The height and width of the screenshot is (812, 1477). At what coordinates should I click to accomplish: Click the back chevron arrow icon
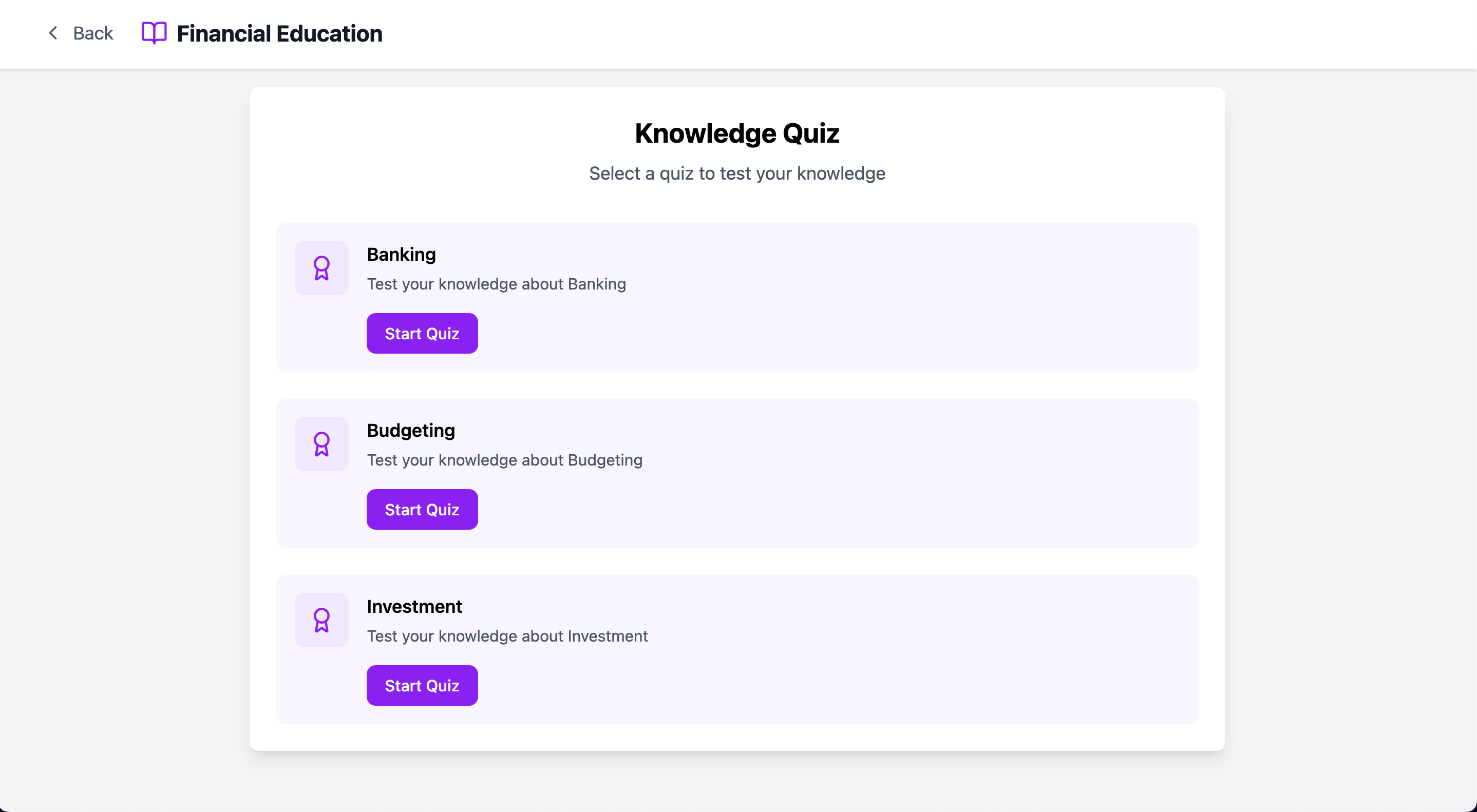pyautogui.click(x=53, y=33)
